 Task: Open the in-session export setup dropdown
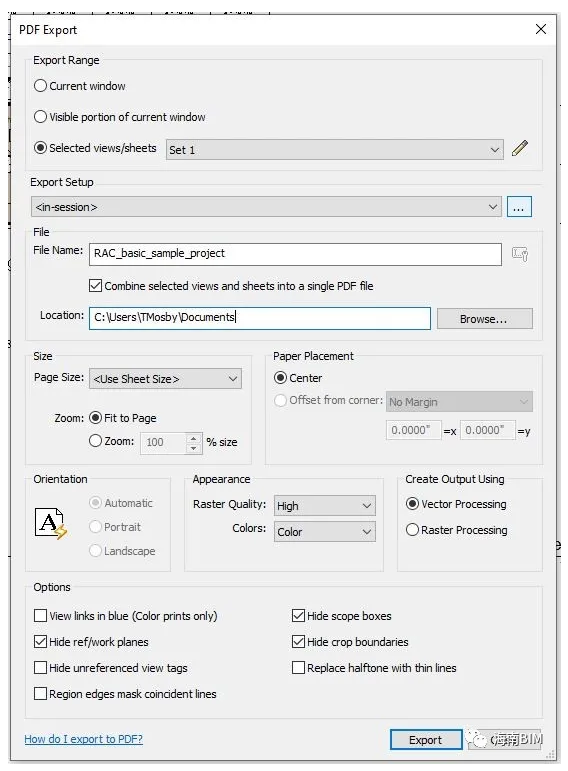(x=266, y=207)
